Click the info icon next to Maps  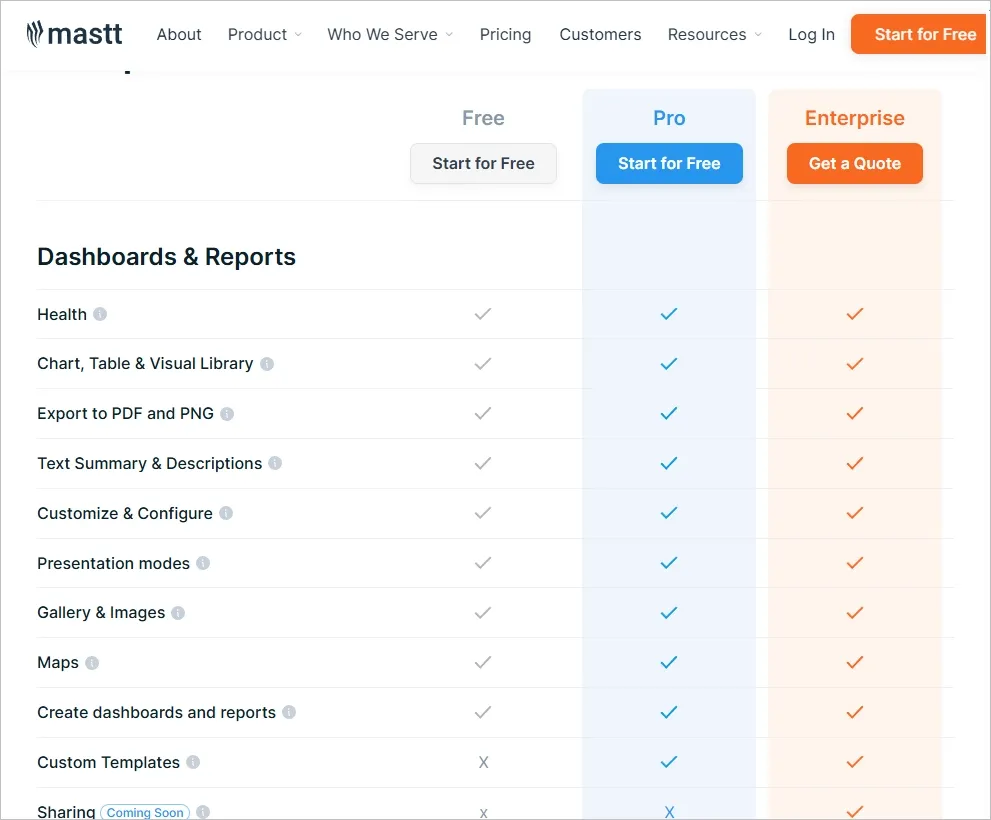click(92, 663)
